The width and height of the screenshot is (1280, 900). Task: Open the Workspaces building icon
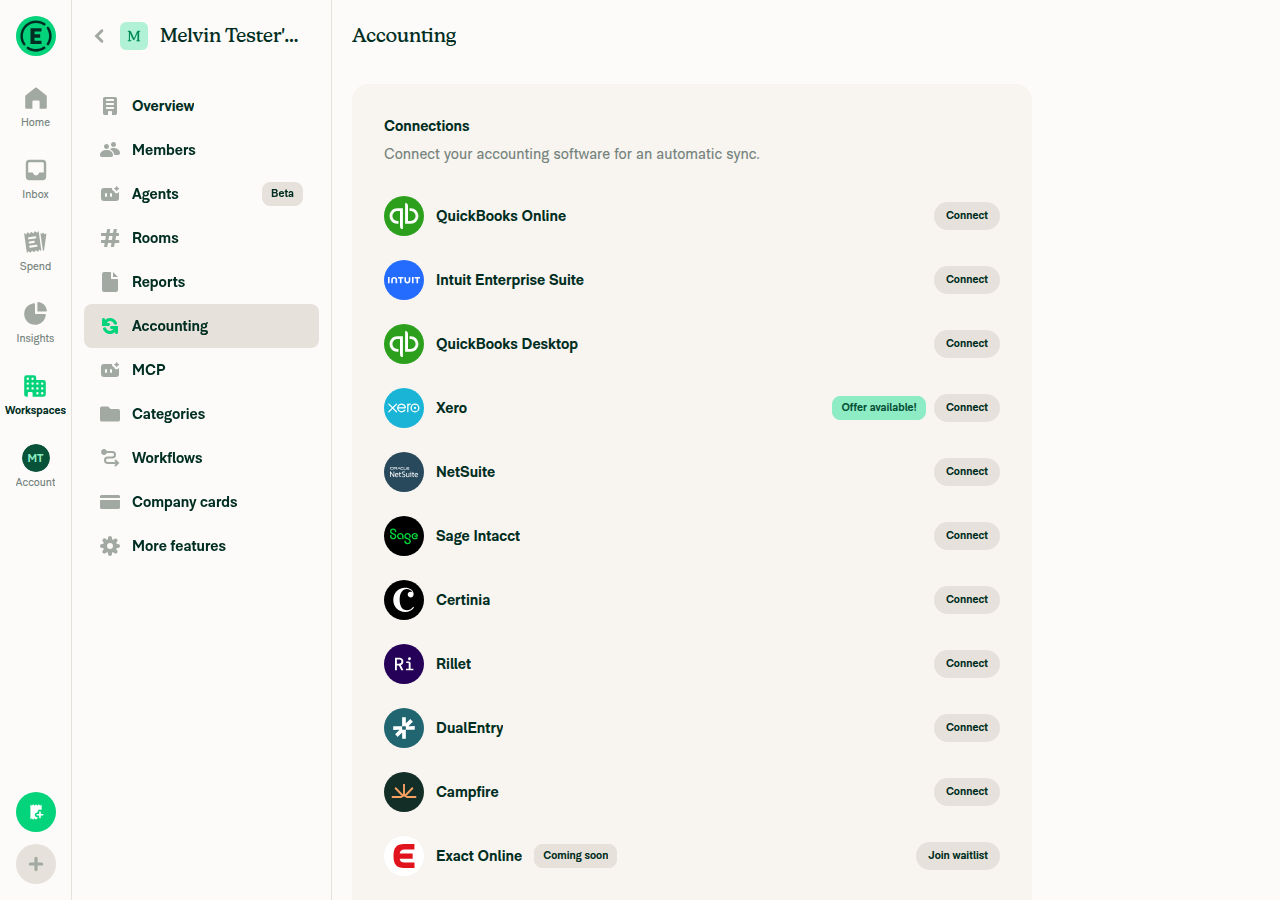[36, 386]
